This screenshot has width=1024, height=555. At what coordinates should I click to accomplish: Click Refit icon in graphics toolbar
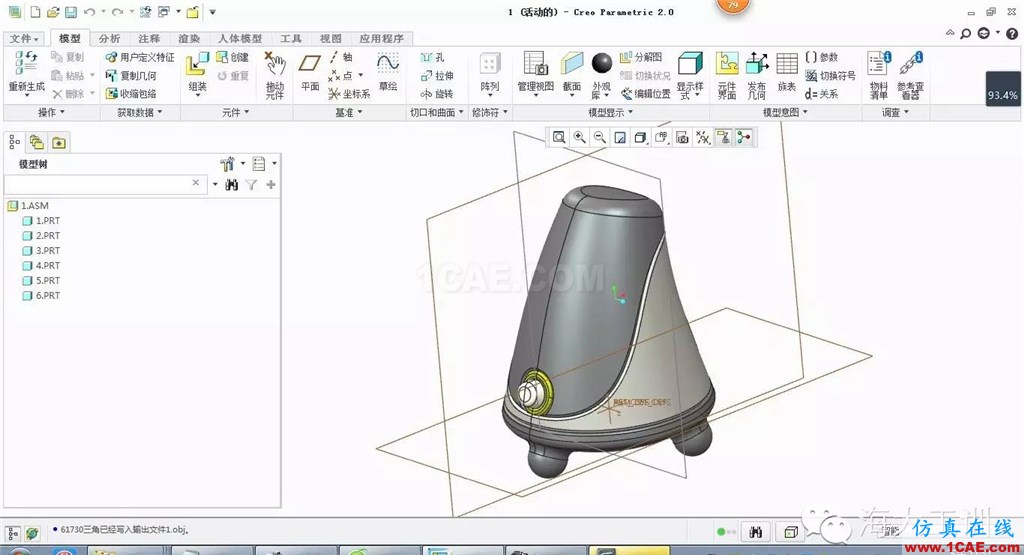coord(559,137)
